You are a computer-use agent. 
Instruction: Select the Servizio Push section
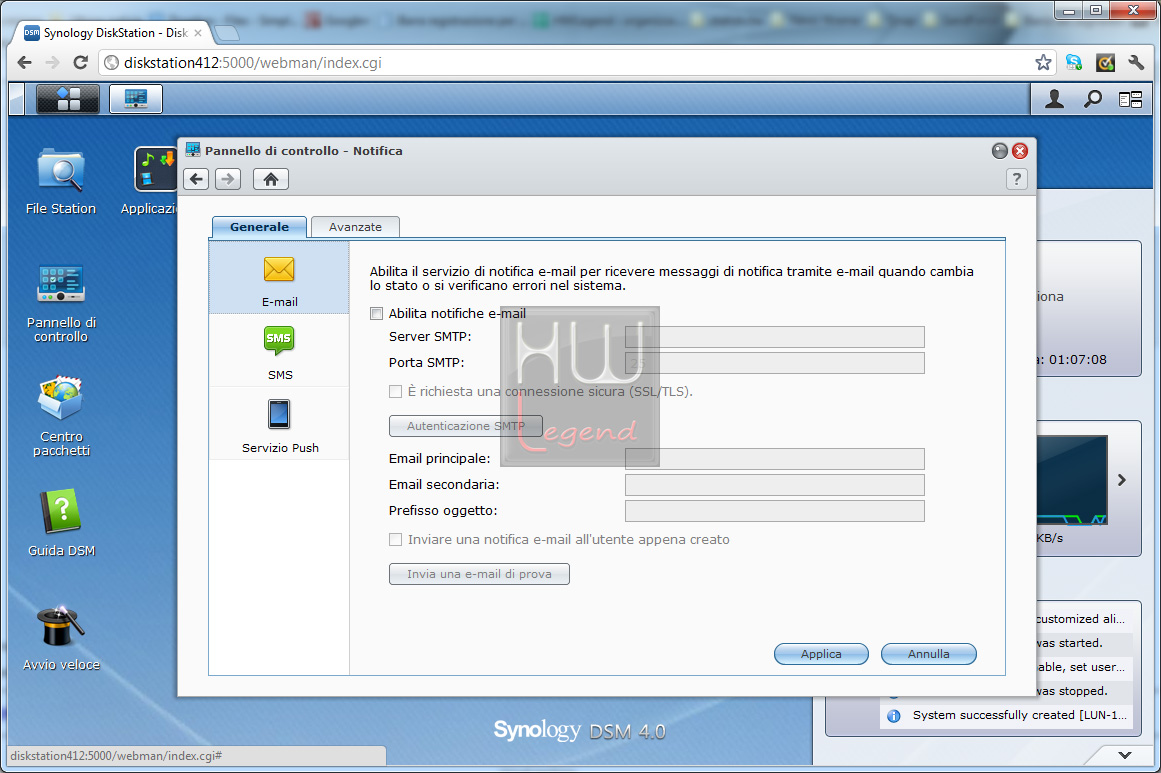click(x=279, y=425)
